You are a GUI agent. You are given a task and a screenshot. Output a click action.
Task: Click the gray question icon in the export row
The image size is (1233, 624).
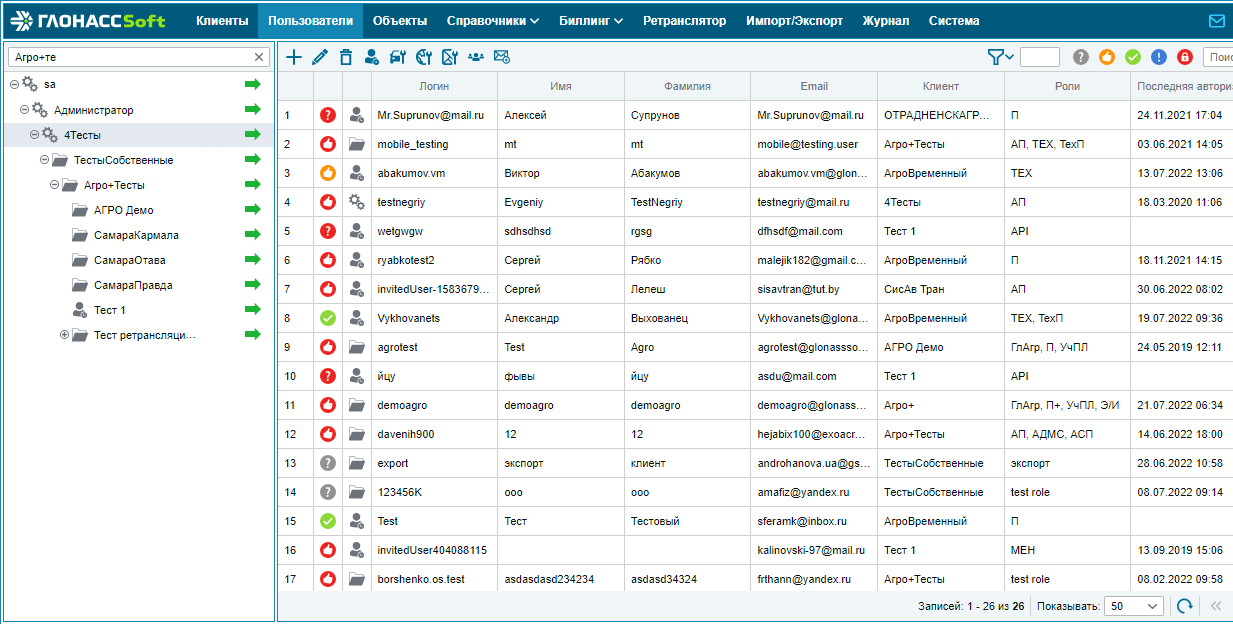(x=327, y=463)
